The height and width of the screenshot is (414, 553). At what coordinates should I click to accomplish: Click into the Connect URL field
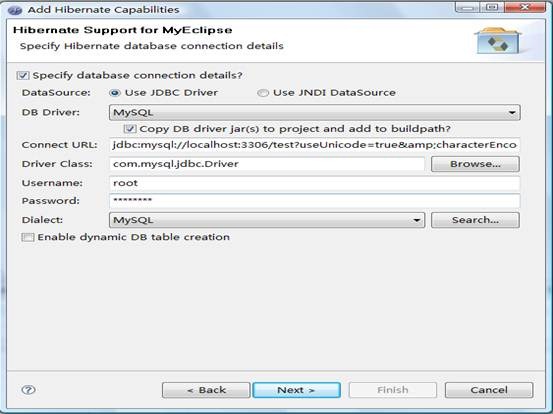coord(315,145)
